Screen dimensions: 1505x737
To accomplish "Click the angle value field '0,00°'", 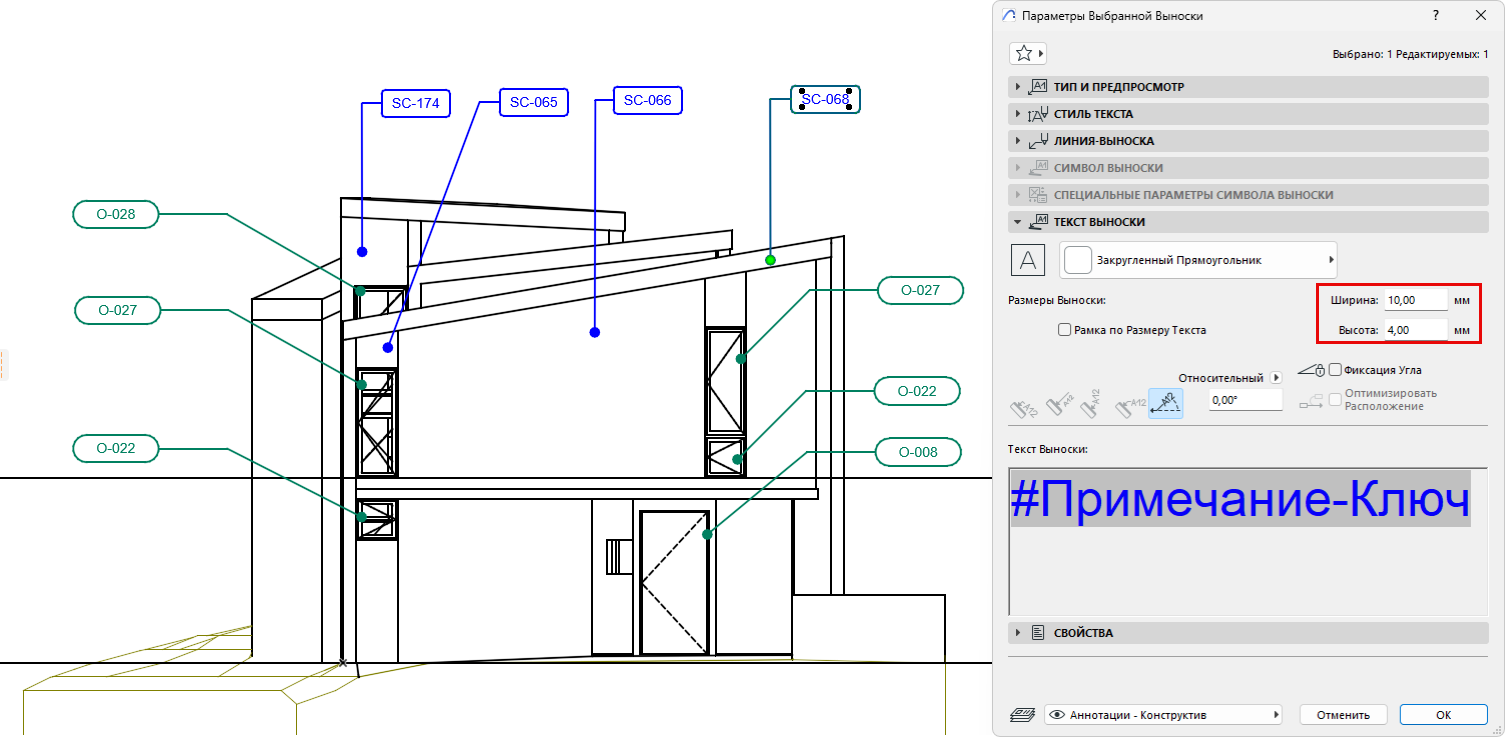I will [1245, 400].
